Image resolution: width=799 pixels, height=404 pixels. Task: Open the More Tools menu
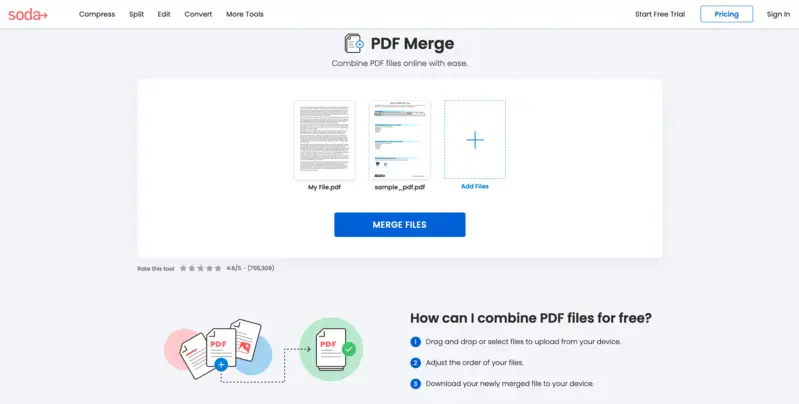[x=245, y=14]
